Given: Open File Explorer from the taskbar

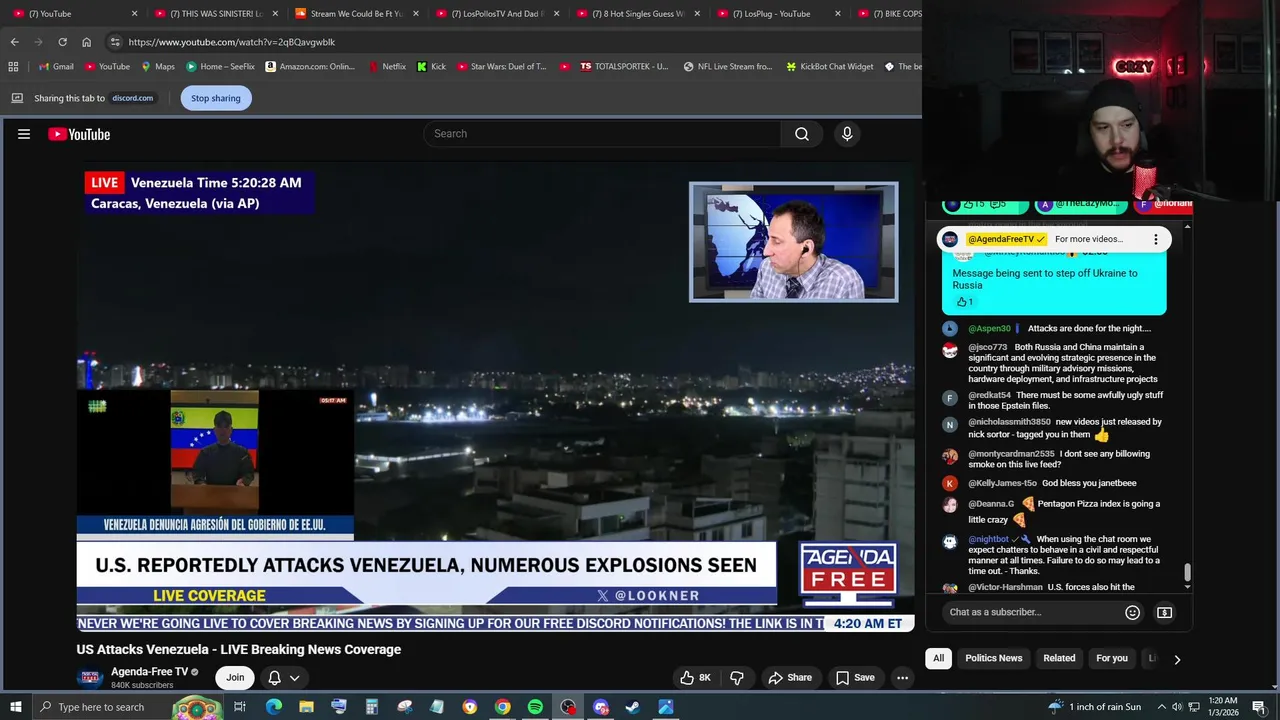Looking at the screenshot, I should (x=306, y=707).
